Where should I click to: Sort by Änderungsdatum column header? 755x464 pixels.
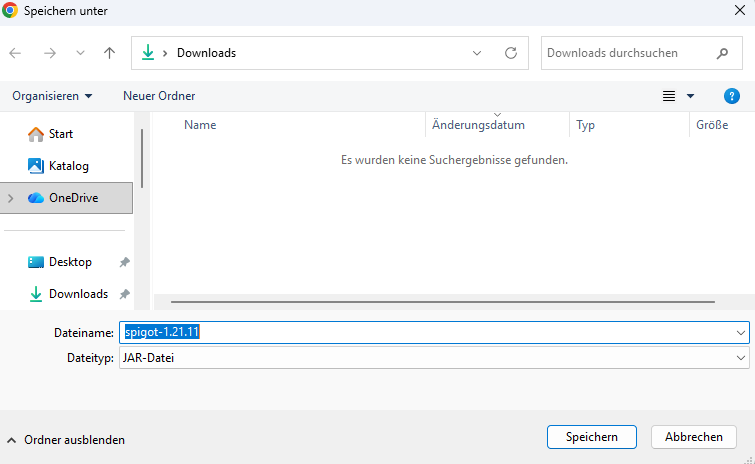click(480, 125)
